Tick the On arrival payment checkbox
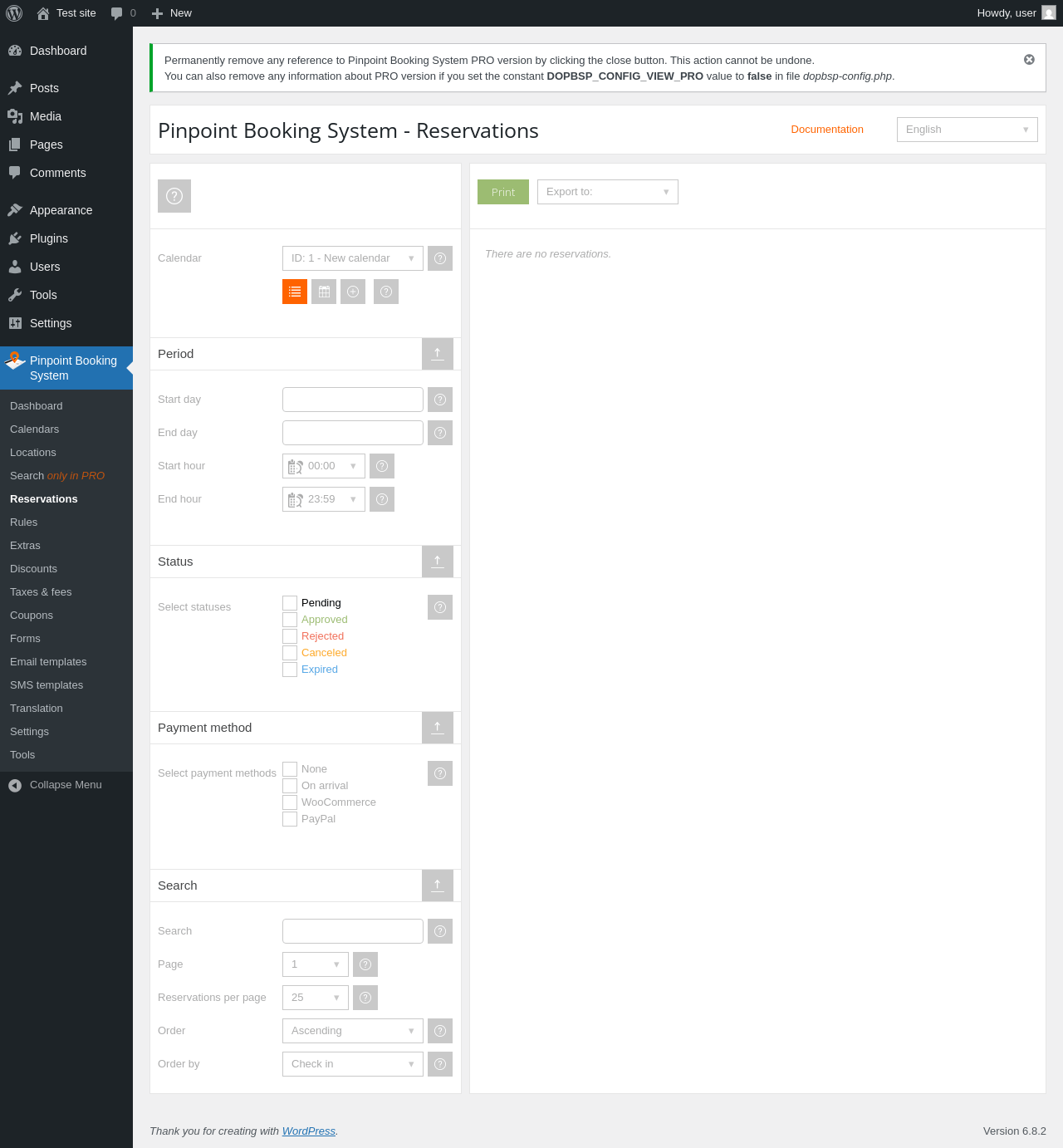 pyautogui.click(x=290, y=786)
